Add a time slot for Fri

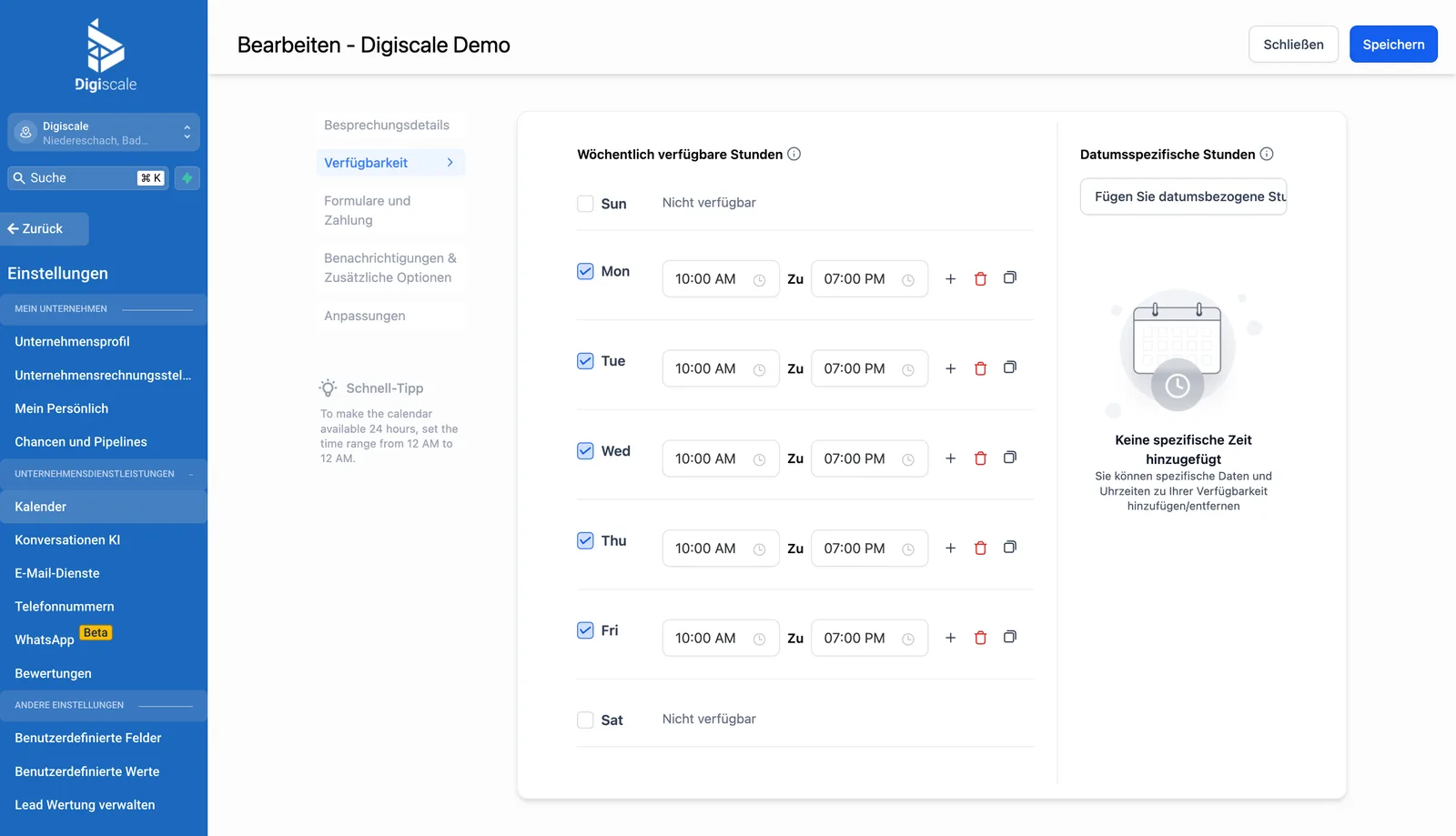tap(950, 638)
